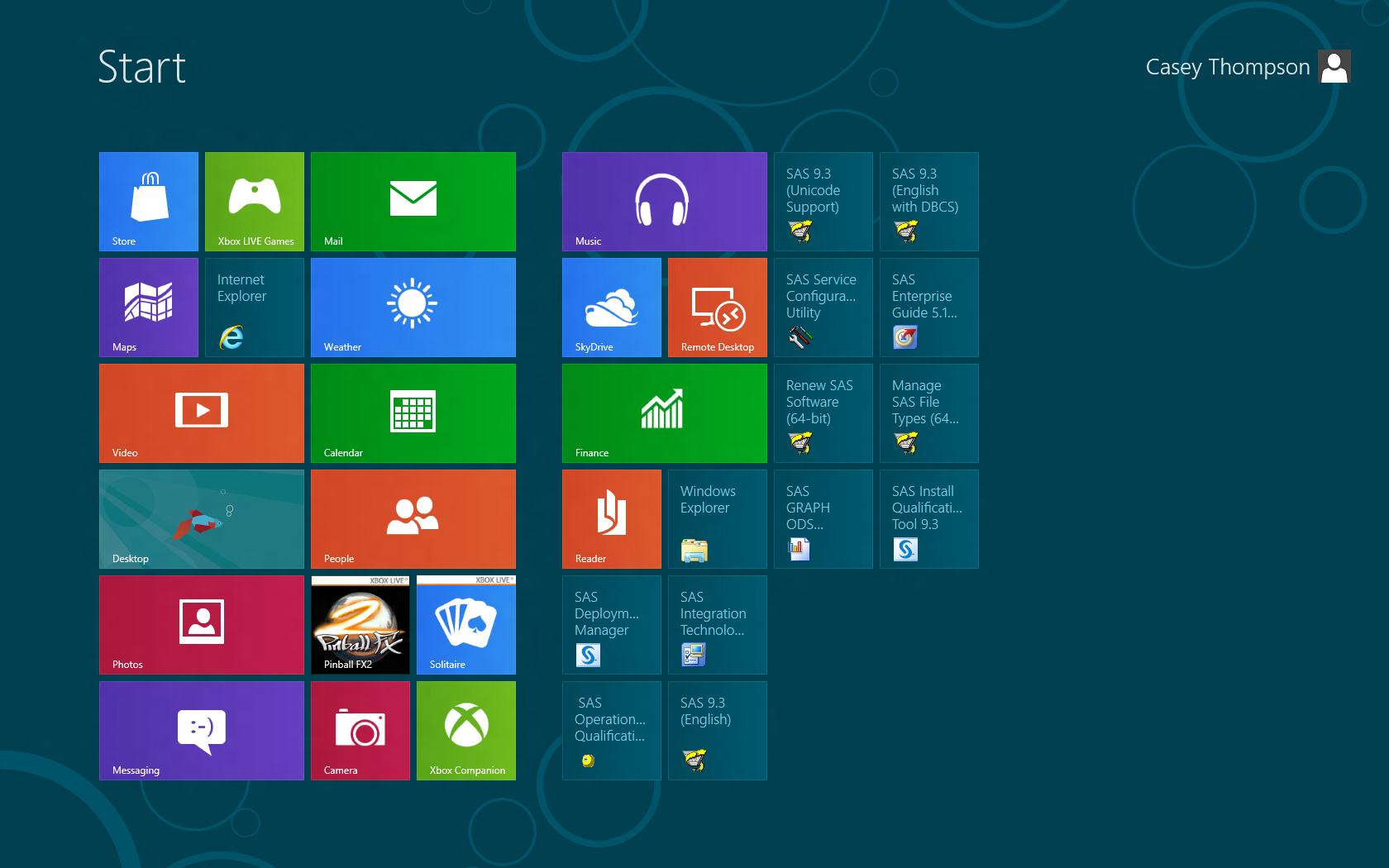Open the Camera tile
Viewport: 1389px width, 868px height.
pos(360,731)
